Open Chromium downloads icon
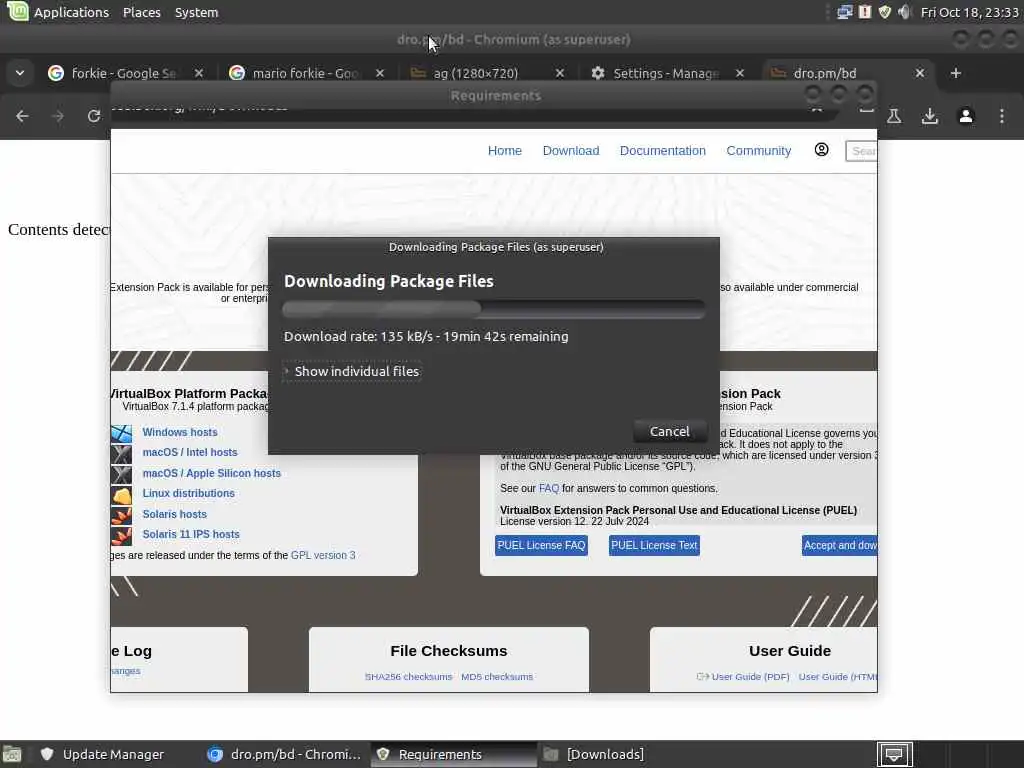The width and height of the screenshot is (1024, 768). pos(930,116)
